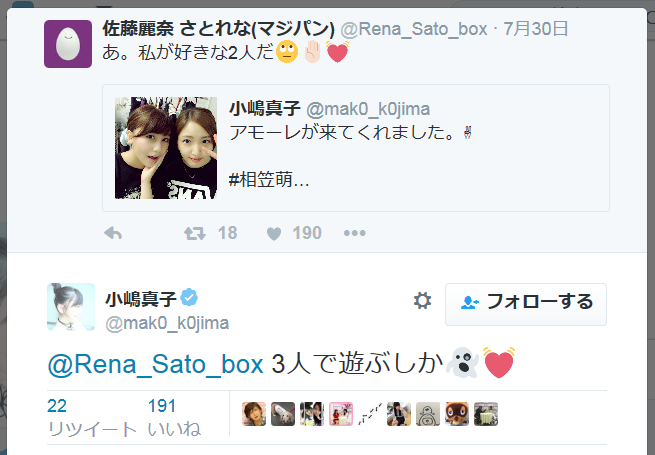
Task: Open the gear settings dropdown
Action: point(422,301)
